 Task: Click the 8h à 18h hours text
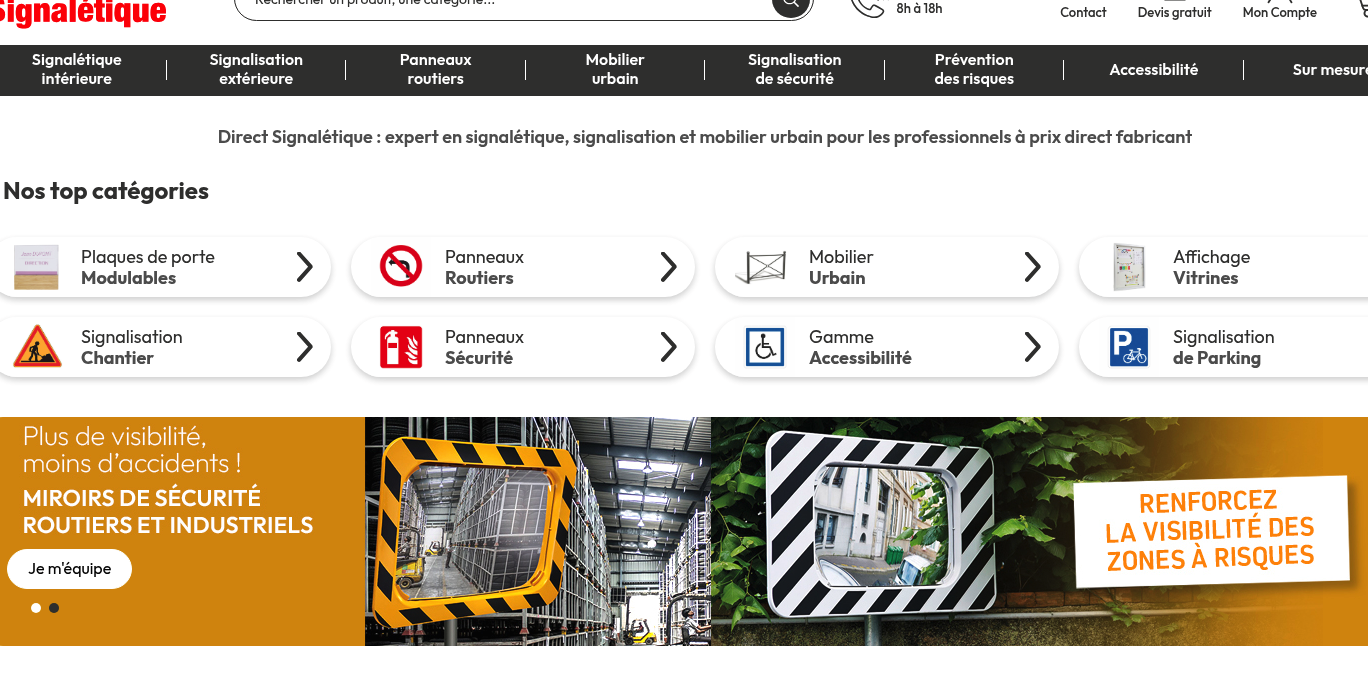[919, 8]
